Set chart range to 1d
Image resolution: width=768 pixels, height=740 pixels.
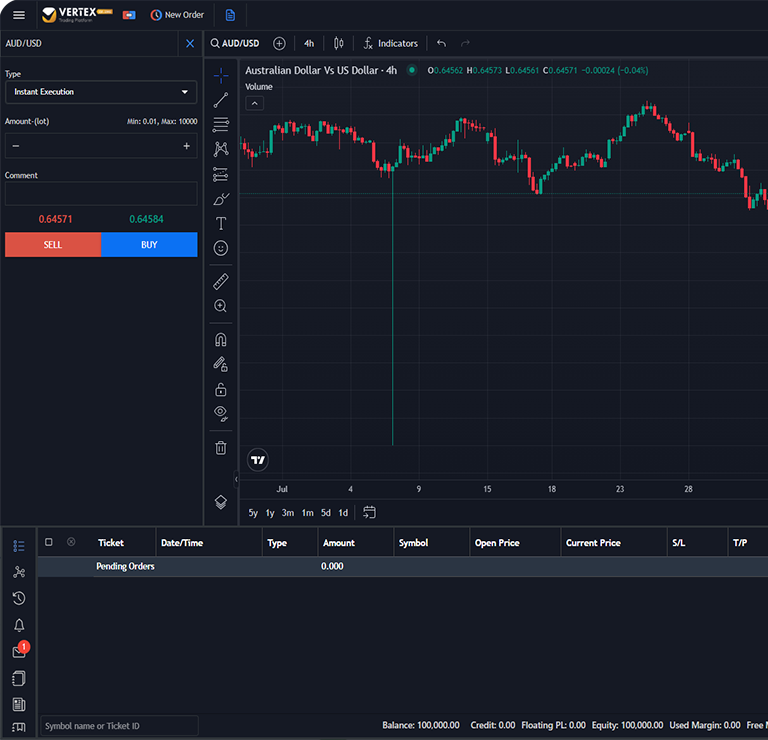(343, 513)
